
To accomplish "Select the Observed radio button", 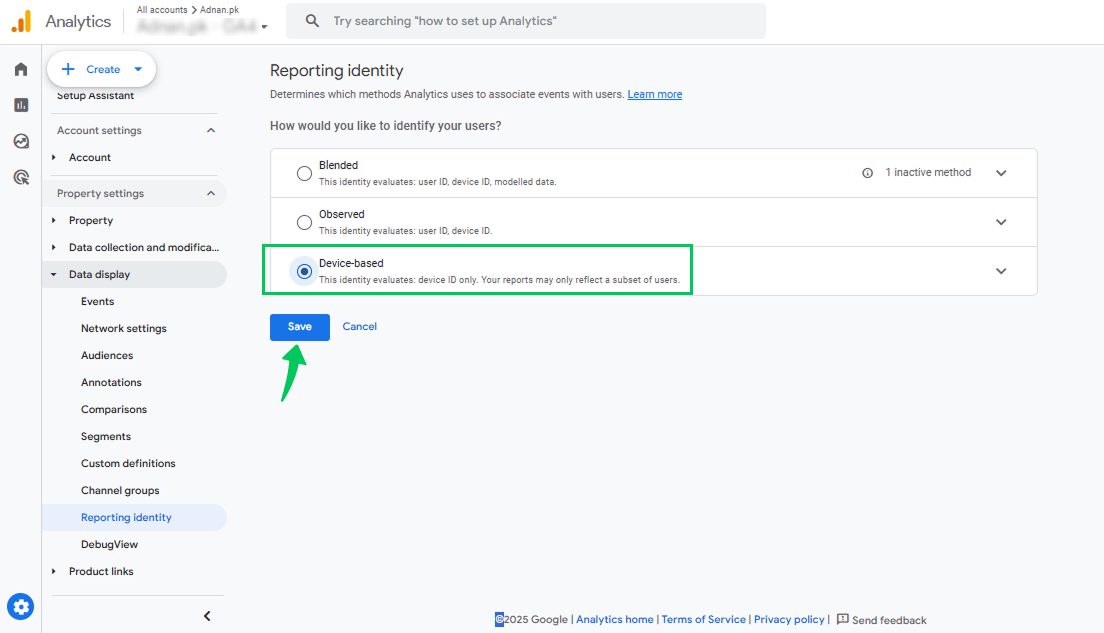I will [304, 222].
